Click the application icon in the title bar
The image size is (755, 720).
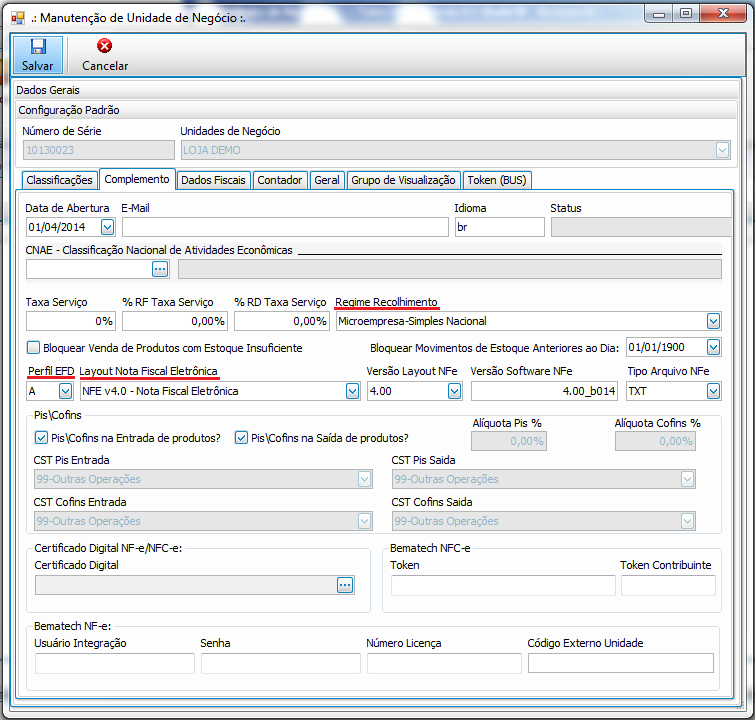click(18, 18)
